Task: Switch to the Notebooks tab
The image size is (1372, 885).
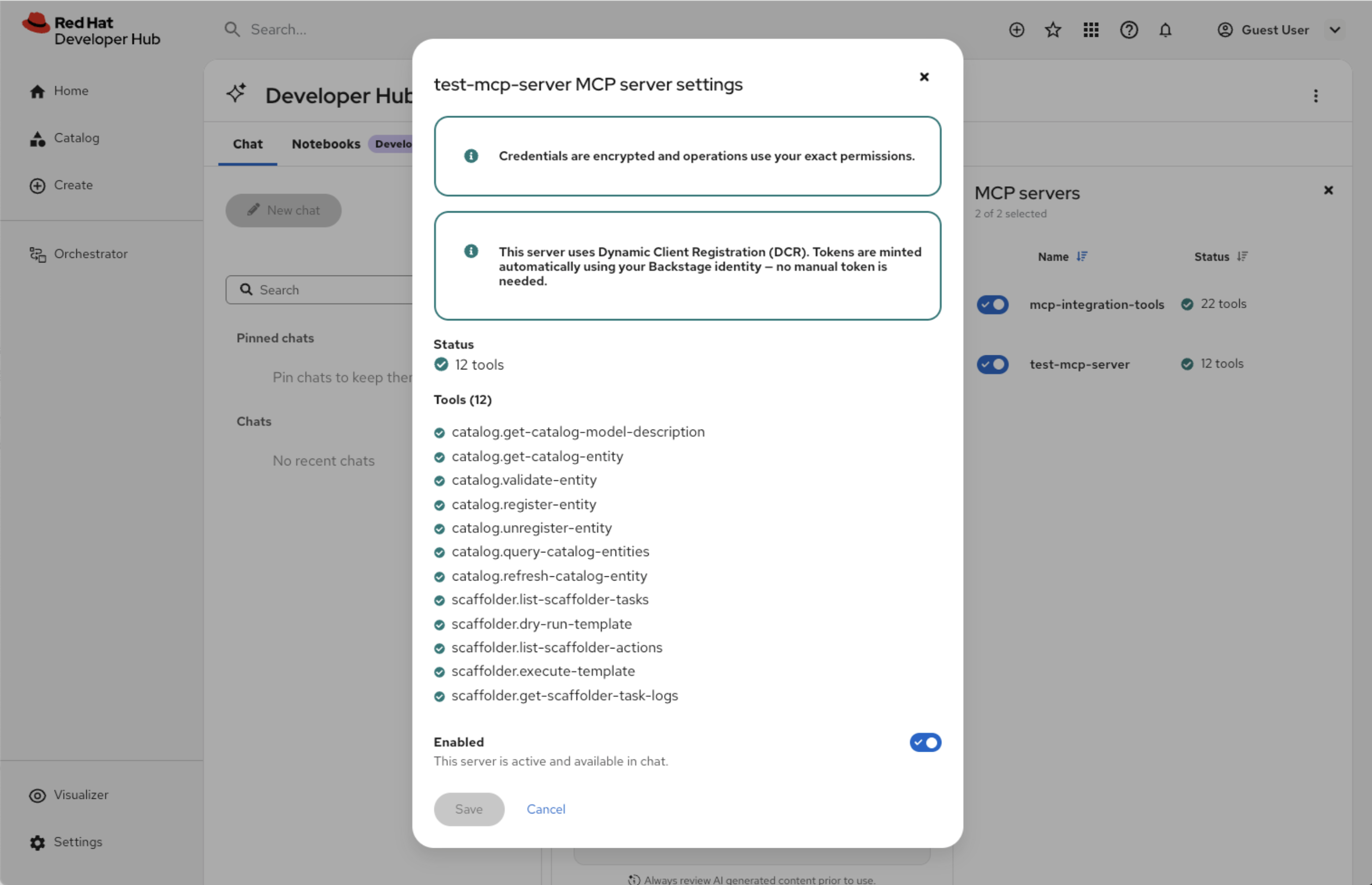Action: point(326,144)
